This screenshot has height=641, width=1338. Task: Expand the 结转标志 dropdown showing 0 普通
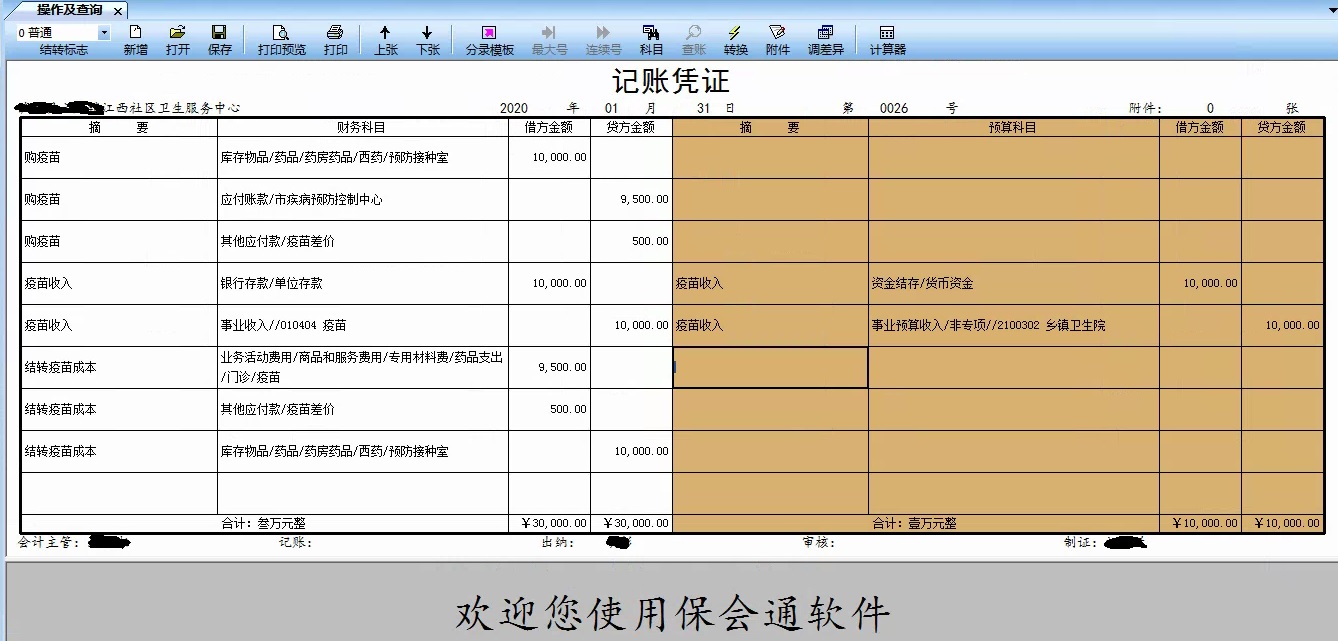104,33
